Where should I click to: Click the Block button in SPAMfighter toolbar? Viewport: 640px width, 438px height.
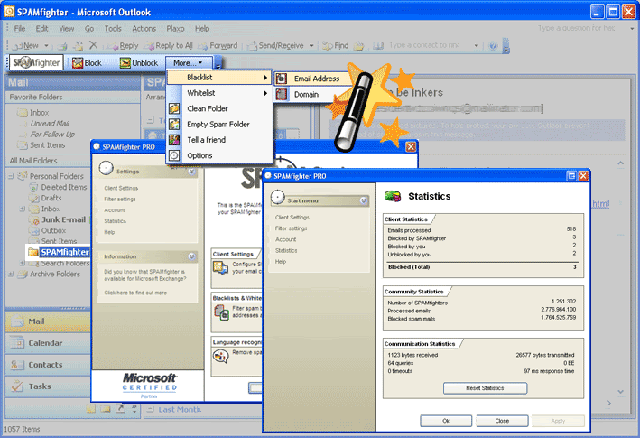click(x=86, y=62)
